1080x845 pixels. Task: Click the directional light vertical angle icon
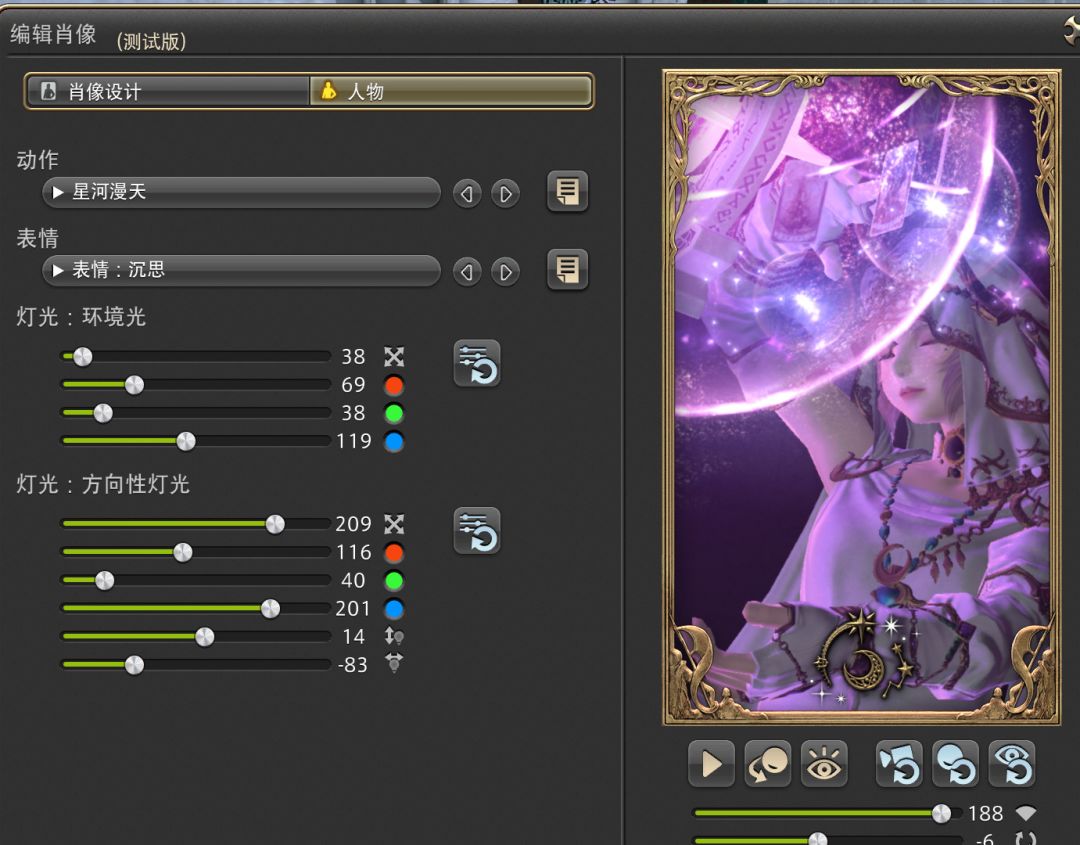pyautogui.click(x=394, y=636)
